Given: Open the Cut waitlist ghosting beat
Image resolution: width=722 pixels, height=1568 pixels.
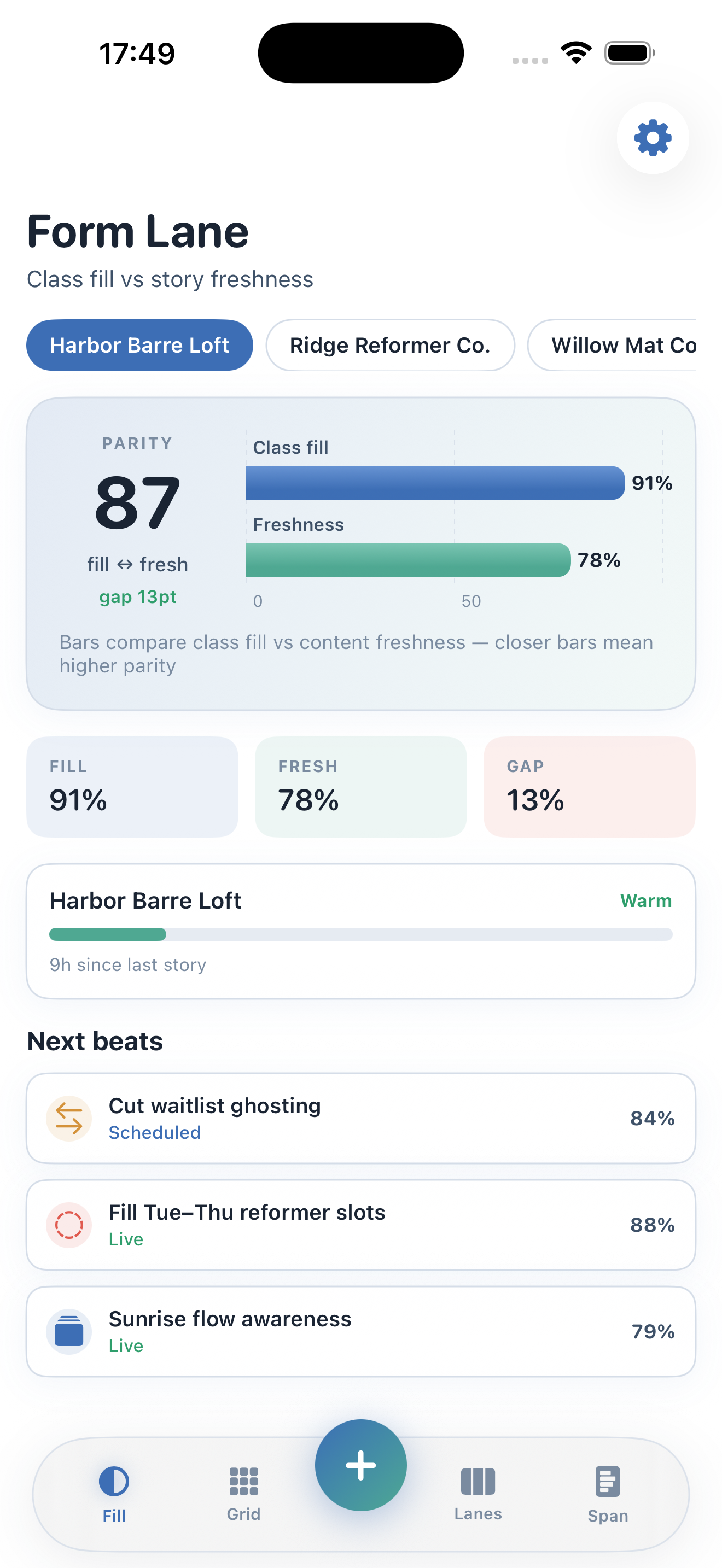Looking at the screenshot, I should click(x=360, y=1118).
